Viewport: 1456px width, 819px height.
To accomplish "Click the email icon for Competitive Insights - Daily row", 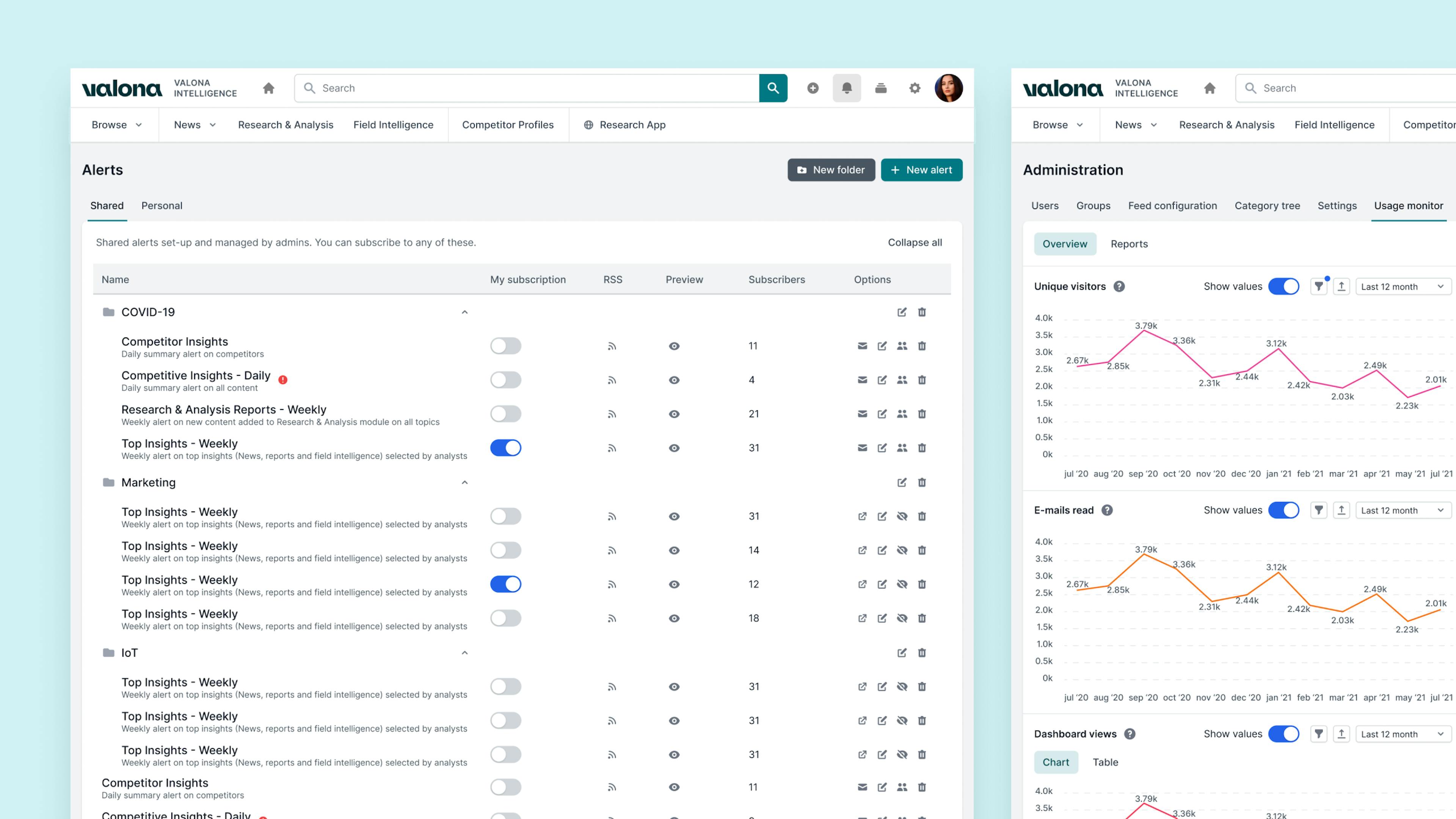I will [863, 380].
